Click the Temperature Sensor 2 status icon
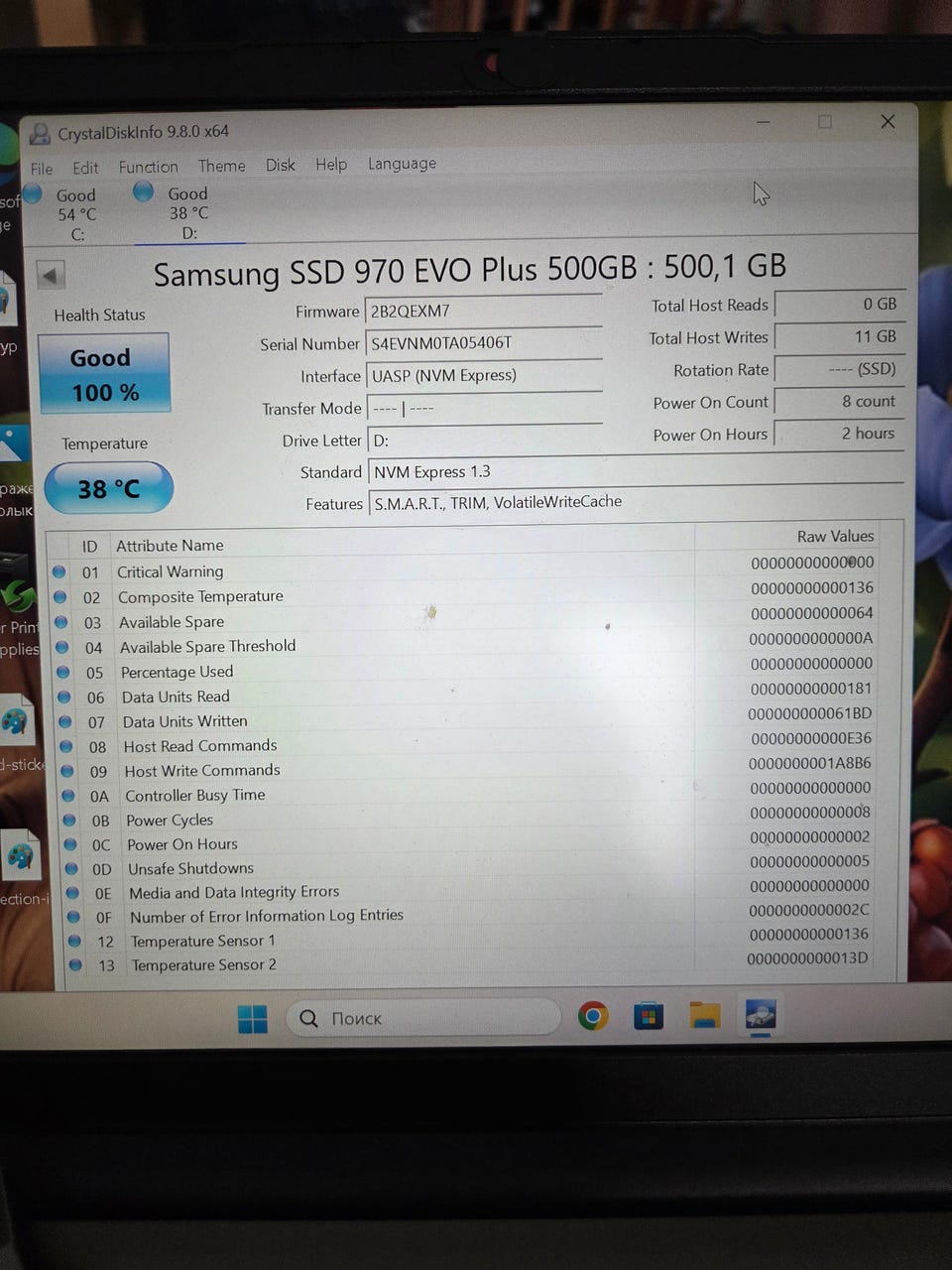This screenshot has height=1270, width=952. (75, 964)
